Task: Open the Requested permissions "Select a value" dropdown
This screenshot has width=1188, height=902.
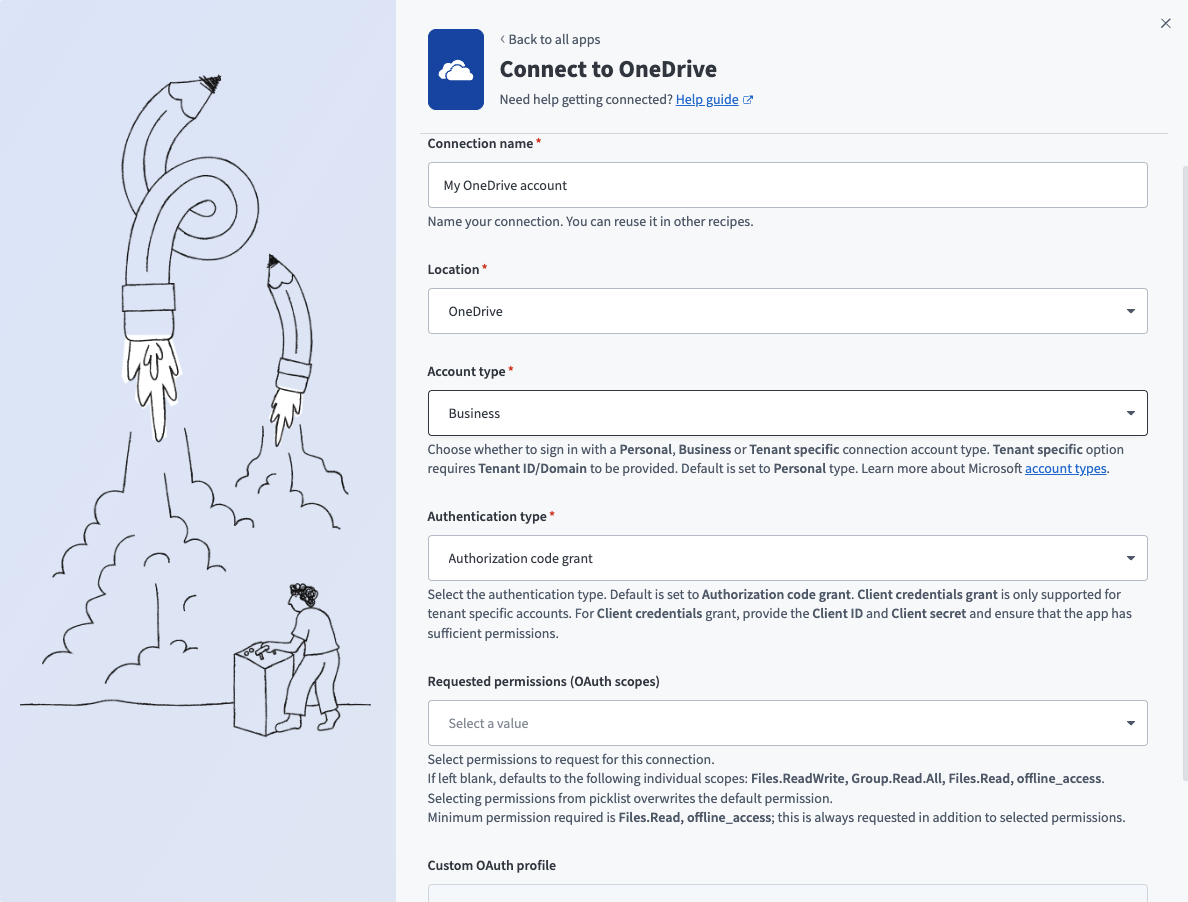Action: point(787,723)
